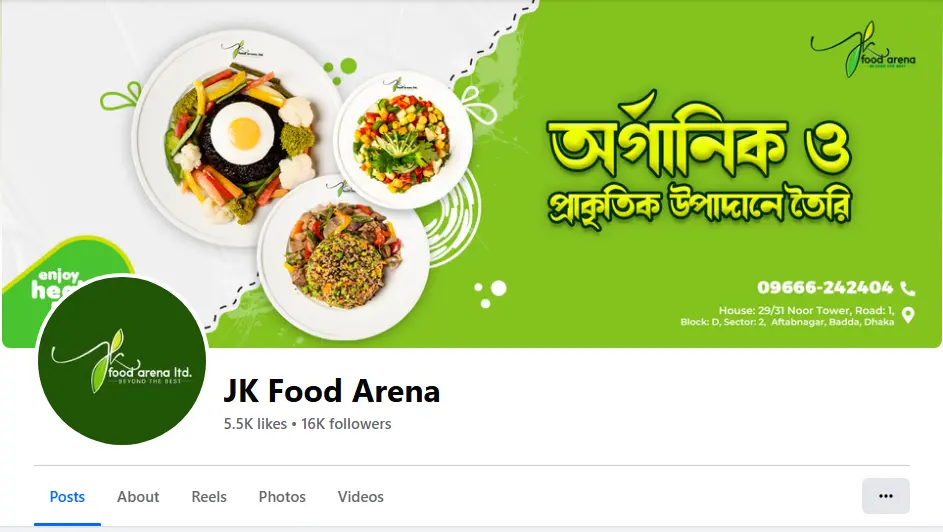Click the food arena logo in cover corner

click(x=863, y=51)
